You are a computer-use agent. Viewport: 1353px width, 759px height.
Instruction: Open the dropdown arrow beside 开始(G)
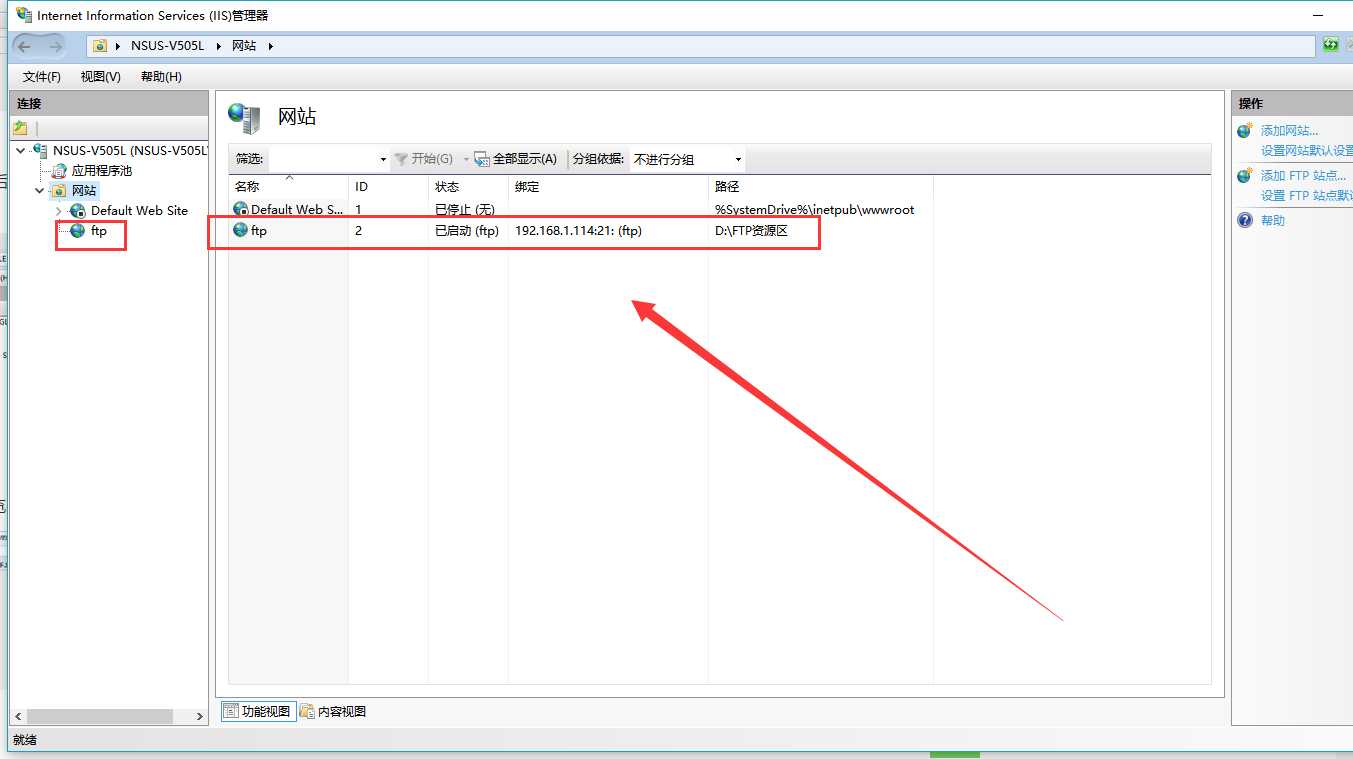pyautogui.click(x=465, y=160)
